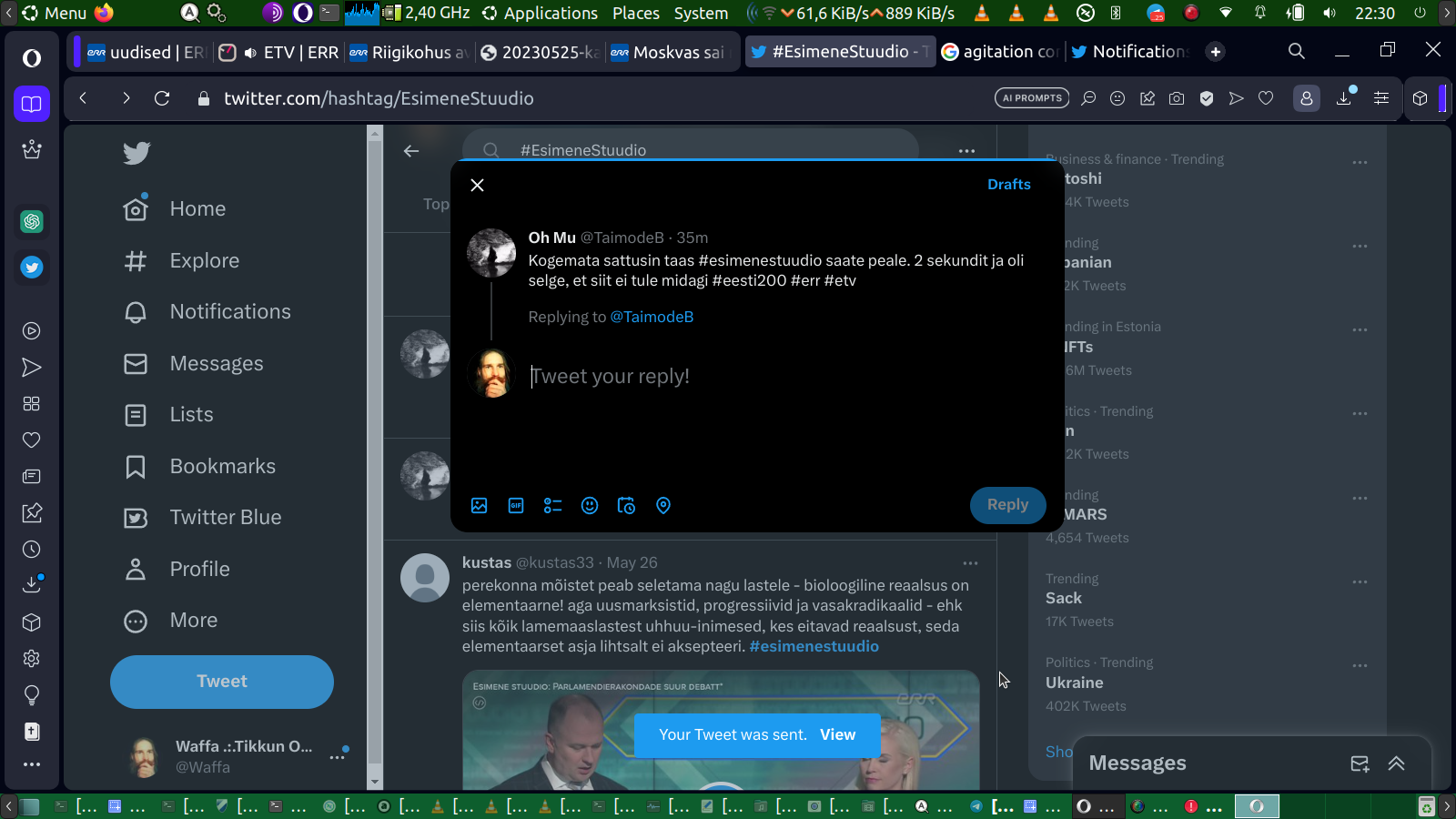Expand the Messages drawer
This screenshot has width=1456, height=819.
[1397, 763]
